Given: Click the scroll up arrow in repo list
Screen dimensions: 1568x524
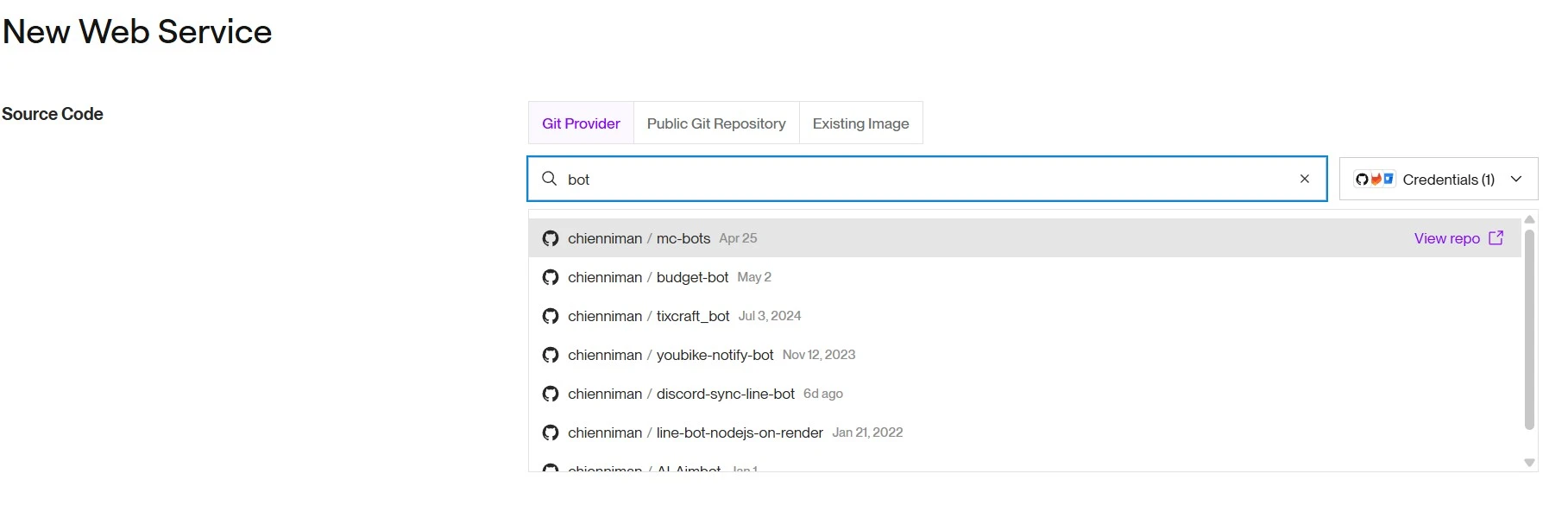Looking at the screenshot, I should coord(1529,219).
